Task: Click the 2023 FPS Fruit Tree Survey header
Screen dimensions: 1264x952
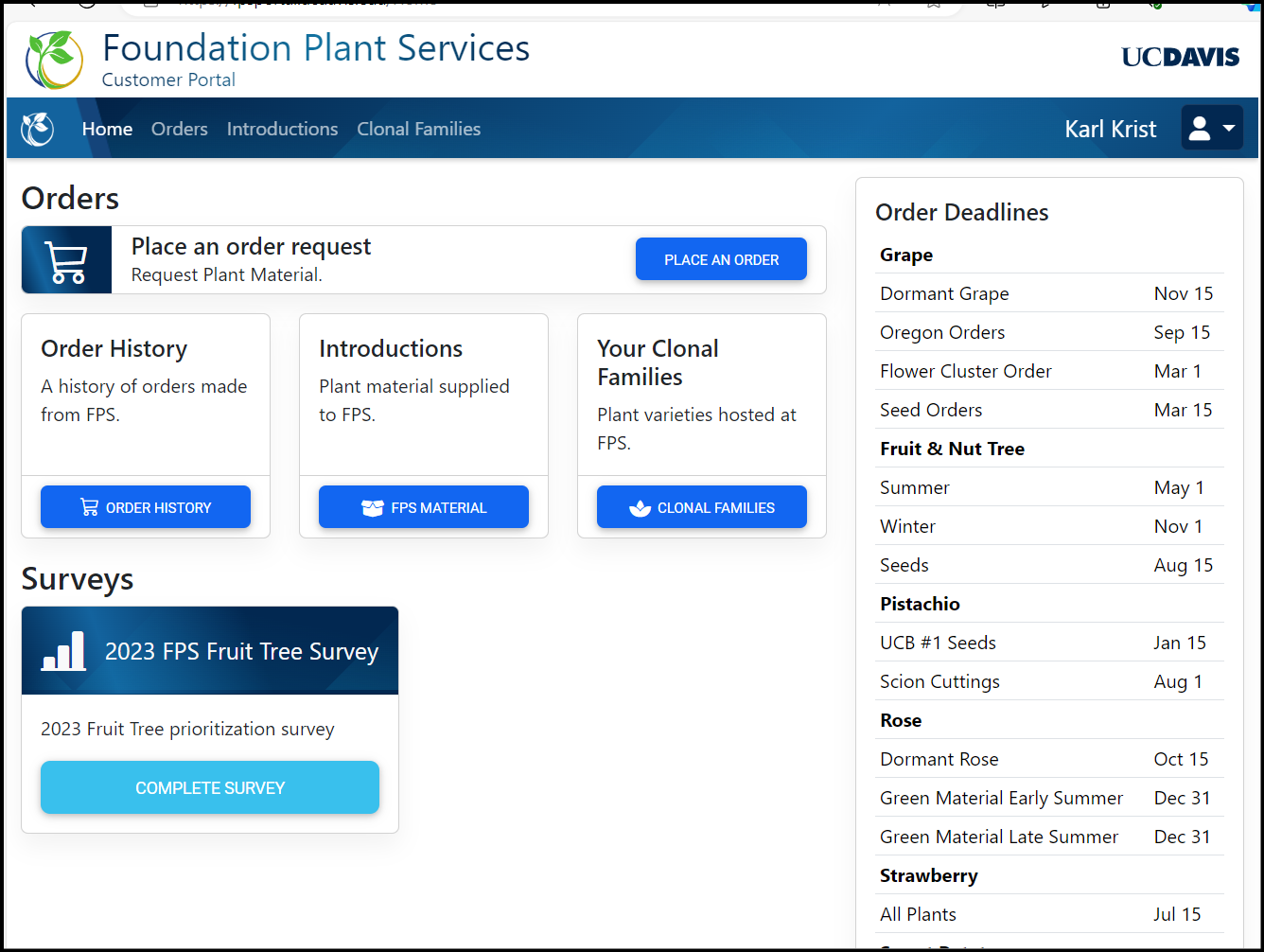Action: (241, 651)
